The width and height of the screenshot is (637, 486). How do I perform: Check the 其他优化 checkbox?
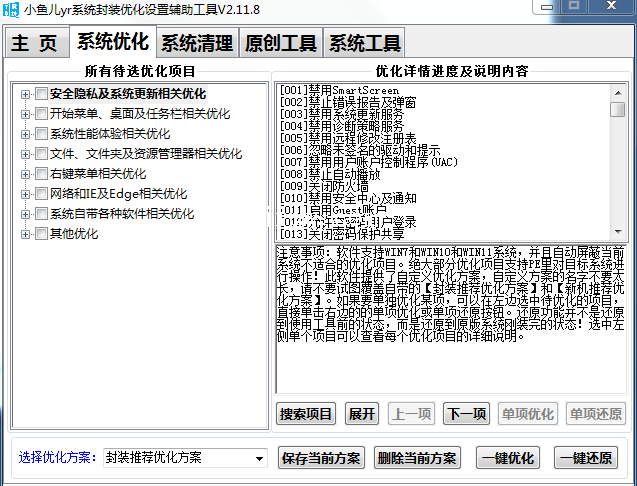click(x=41, y=234)
